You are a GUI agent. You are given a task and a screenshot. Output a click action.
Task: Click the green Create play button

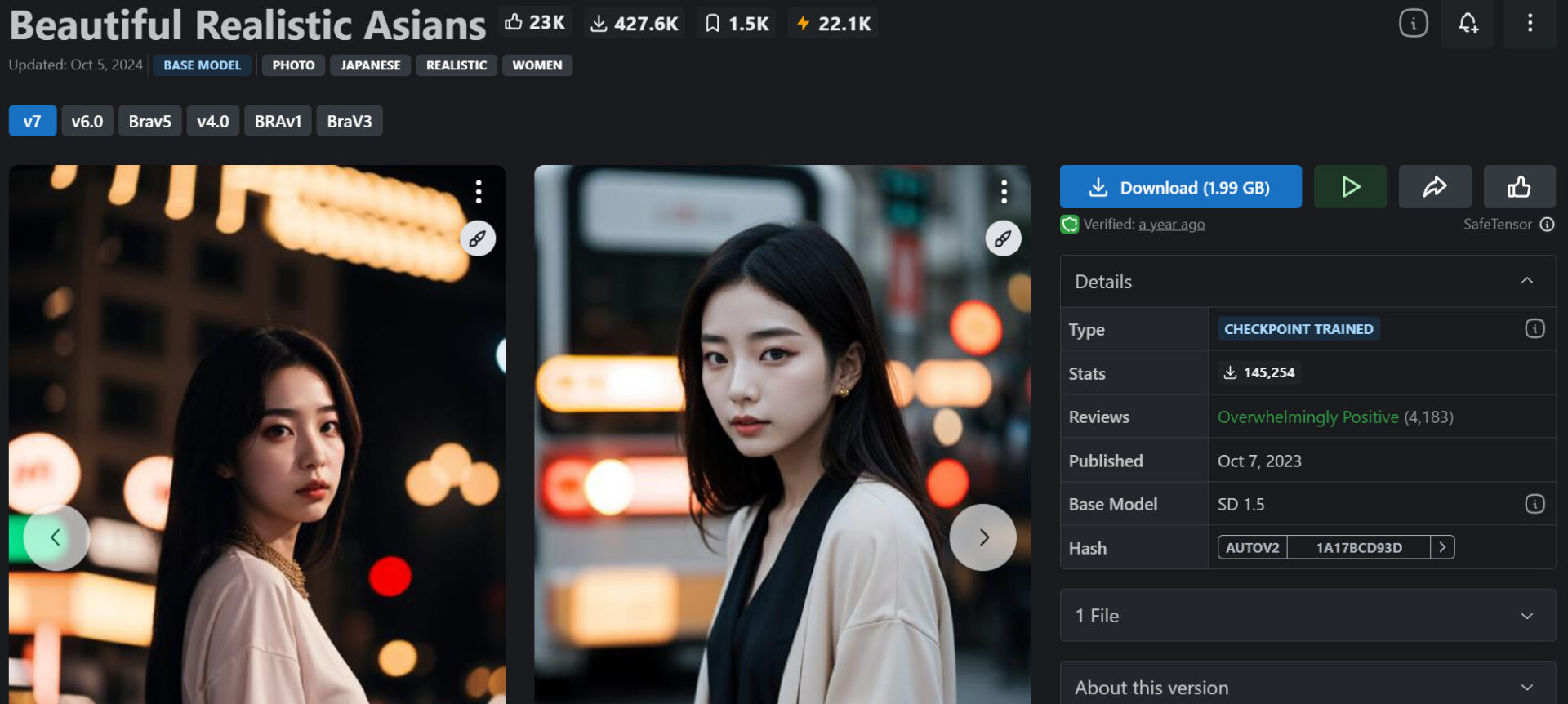[x=1350, y=187]
